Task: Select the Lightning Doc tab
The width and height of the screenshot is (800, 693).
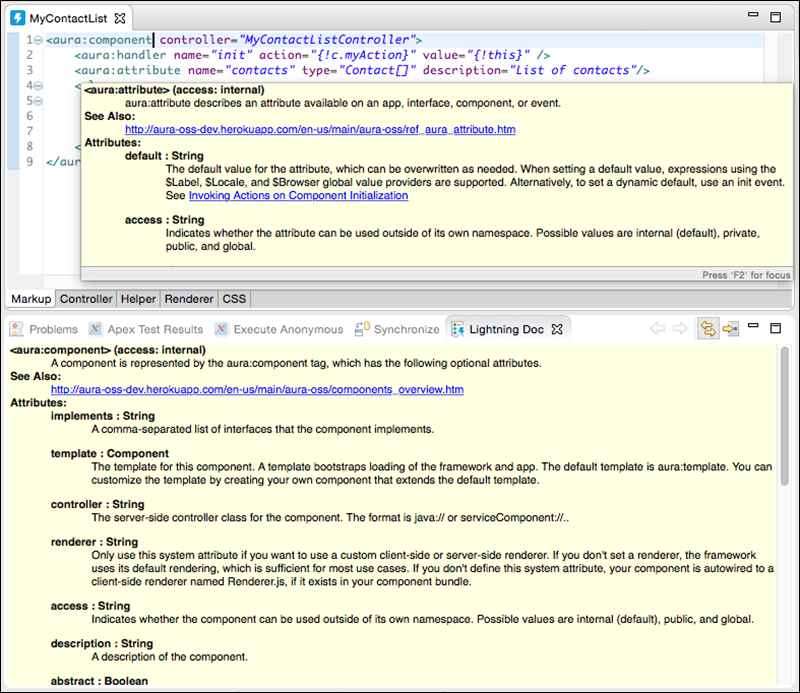Action: coord(506,330)
